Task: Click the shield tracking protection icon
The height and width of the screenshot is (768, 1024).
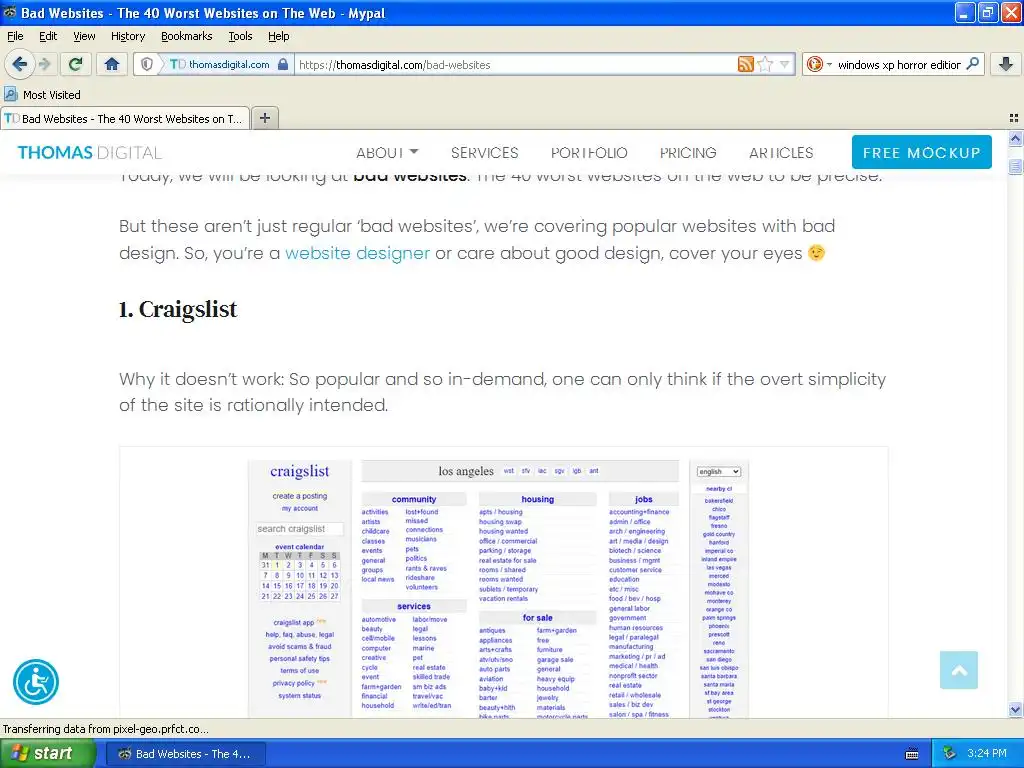Action: 147,64
